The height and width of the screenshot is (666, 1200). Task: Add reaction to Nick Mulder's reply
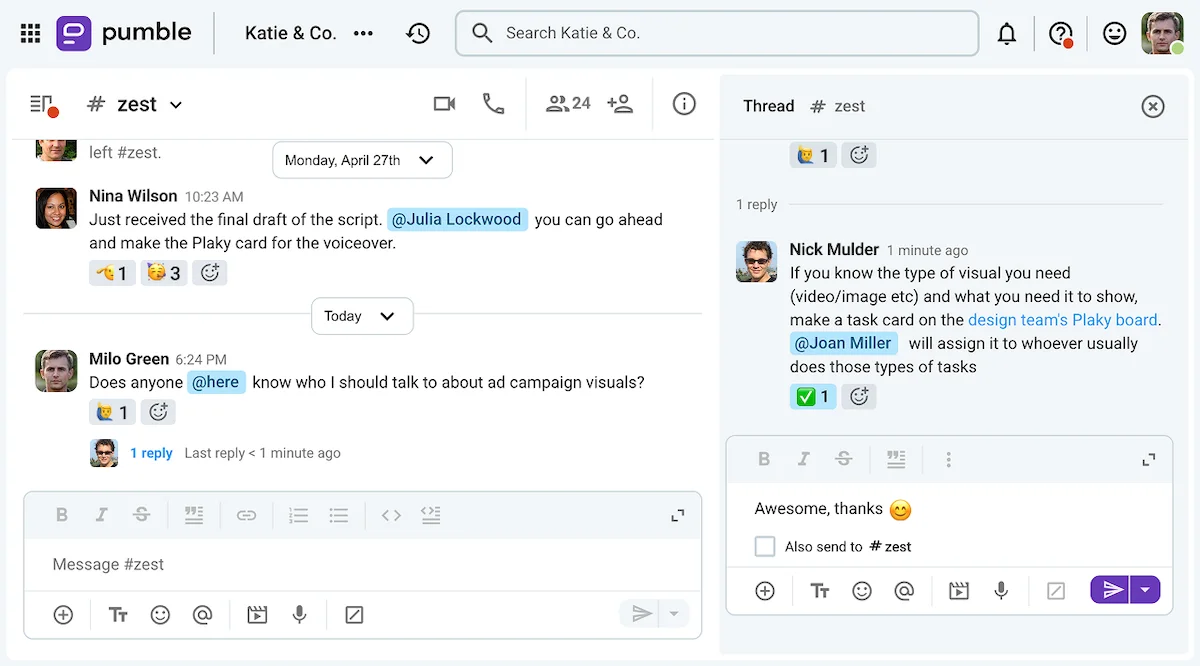858,397
